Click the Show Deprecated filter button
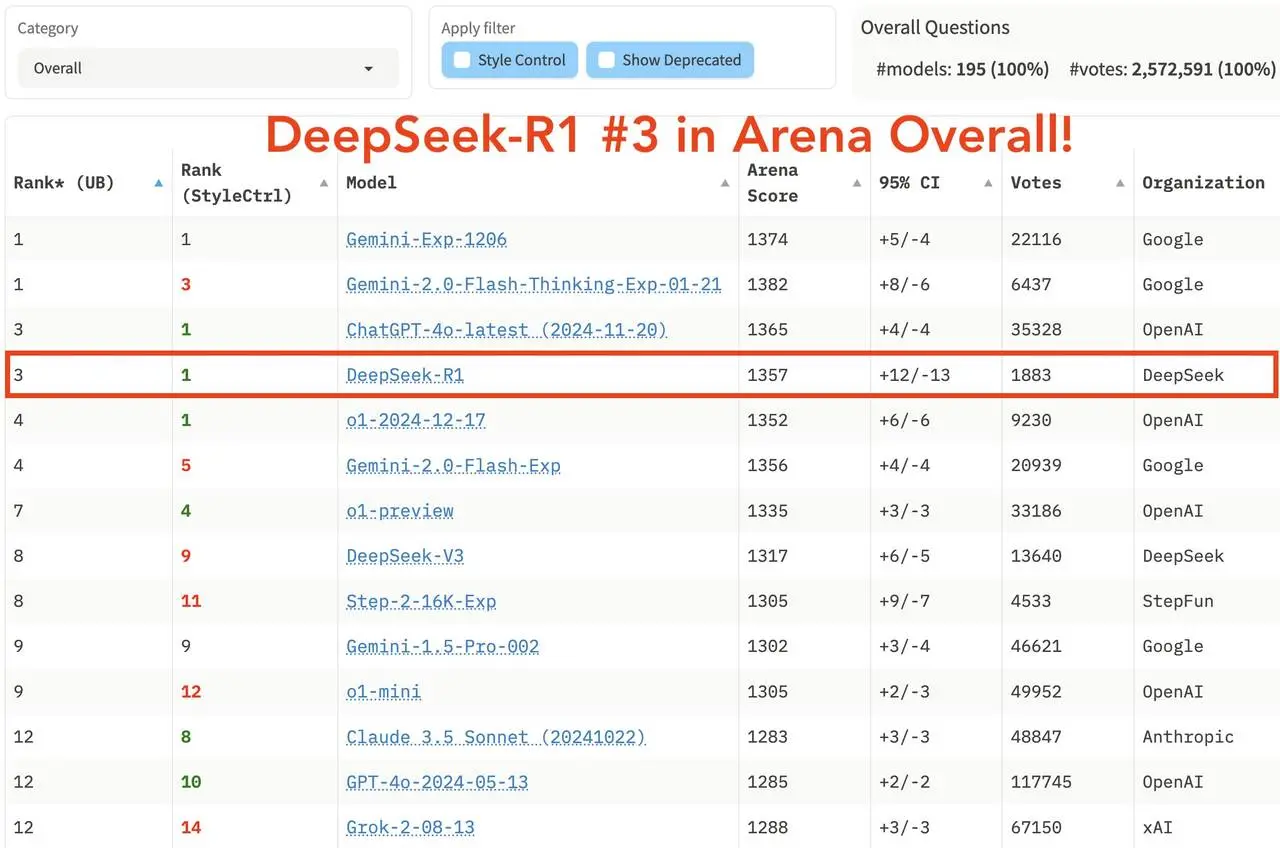Image resolution: width=1280 pixels, height=848 pixels. pos(670,60)
